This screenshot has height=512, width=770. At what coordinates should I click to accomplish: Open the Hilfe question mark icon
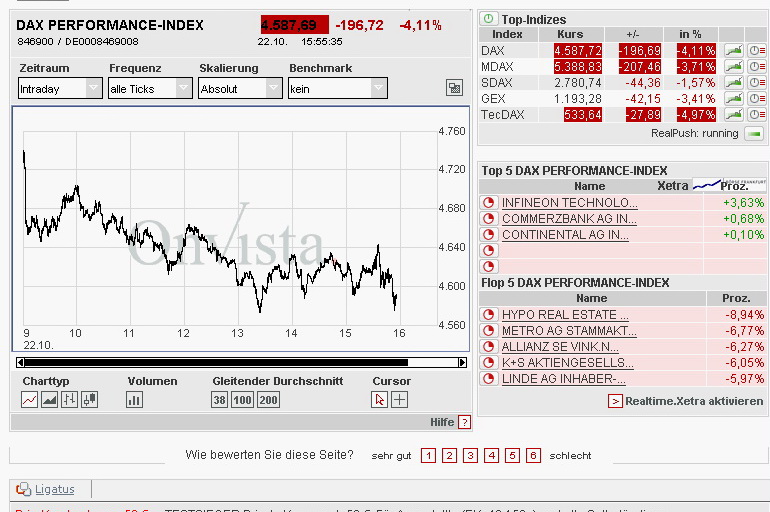tap(464, 422)
